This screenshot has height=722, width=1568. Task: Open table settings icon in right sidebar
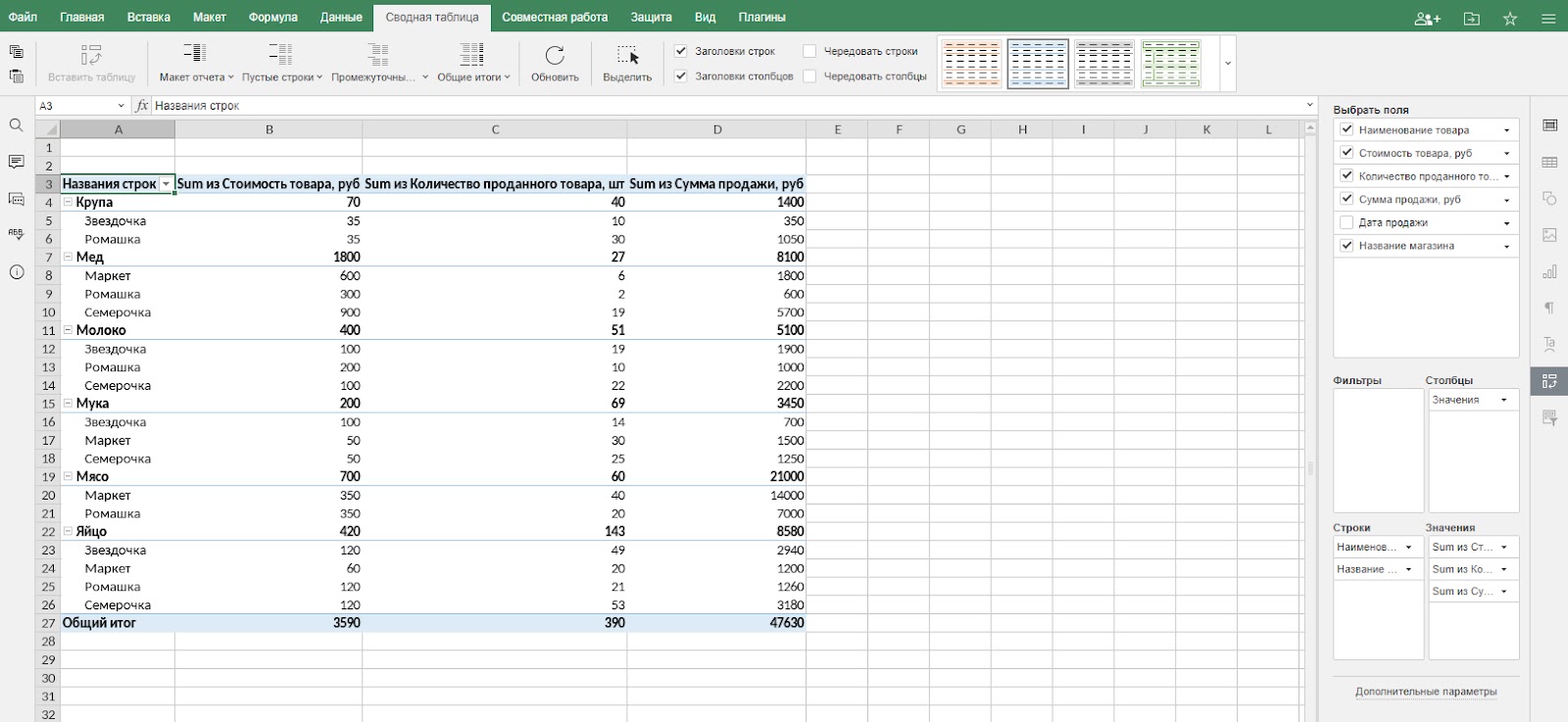1549,162
